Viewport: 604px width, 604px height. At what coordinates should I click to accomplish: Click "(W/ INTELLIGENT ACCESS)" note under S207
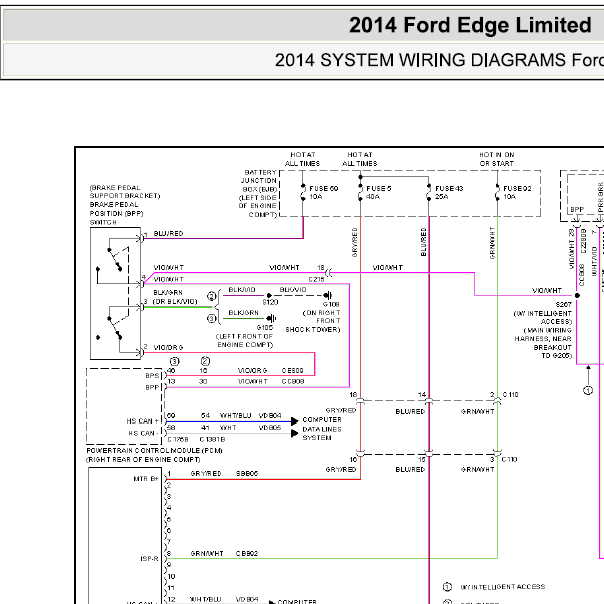(543, 317)
